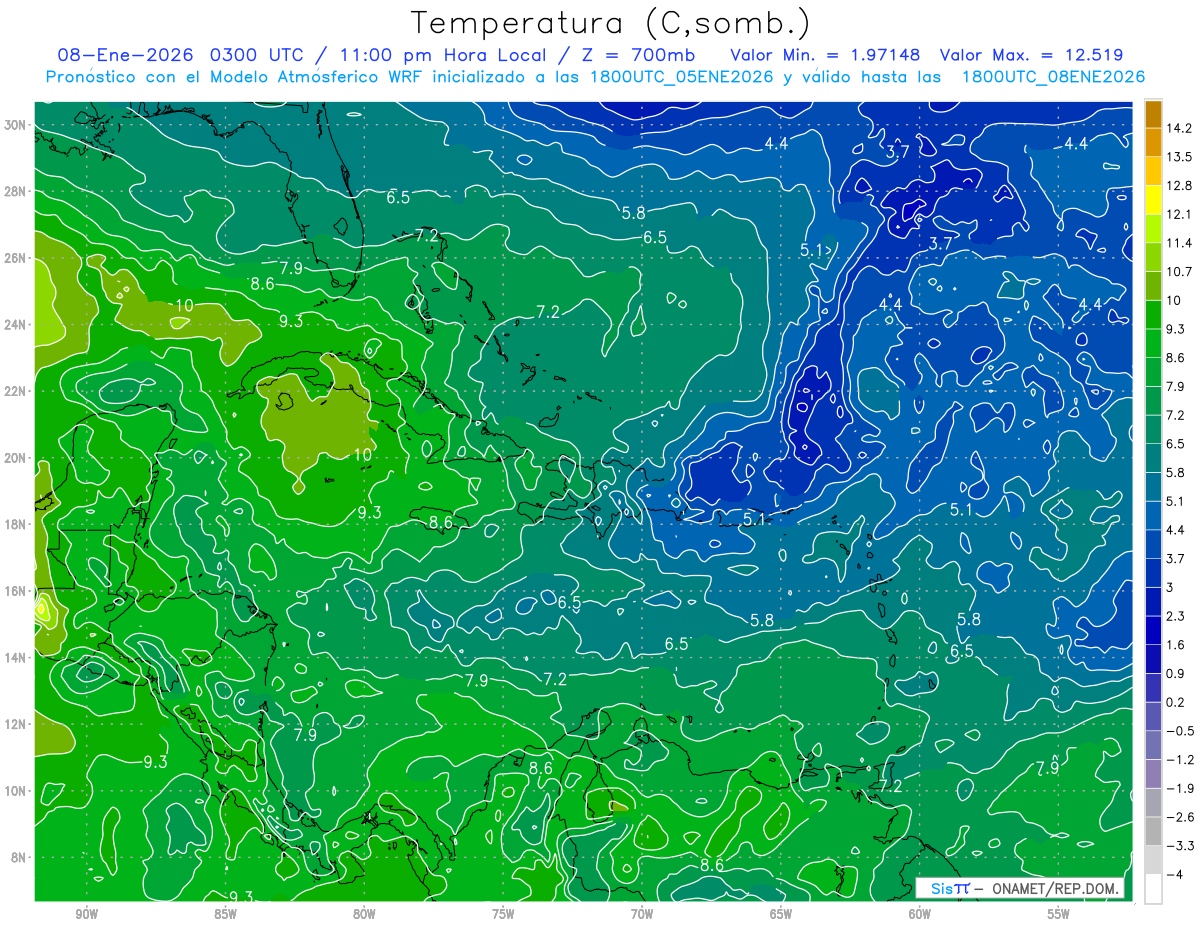This screenshot has width=1200, height=927.
Task: Click the white swatch below the -4 label
Action: (1153, 889)
